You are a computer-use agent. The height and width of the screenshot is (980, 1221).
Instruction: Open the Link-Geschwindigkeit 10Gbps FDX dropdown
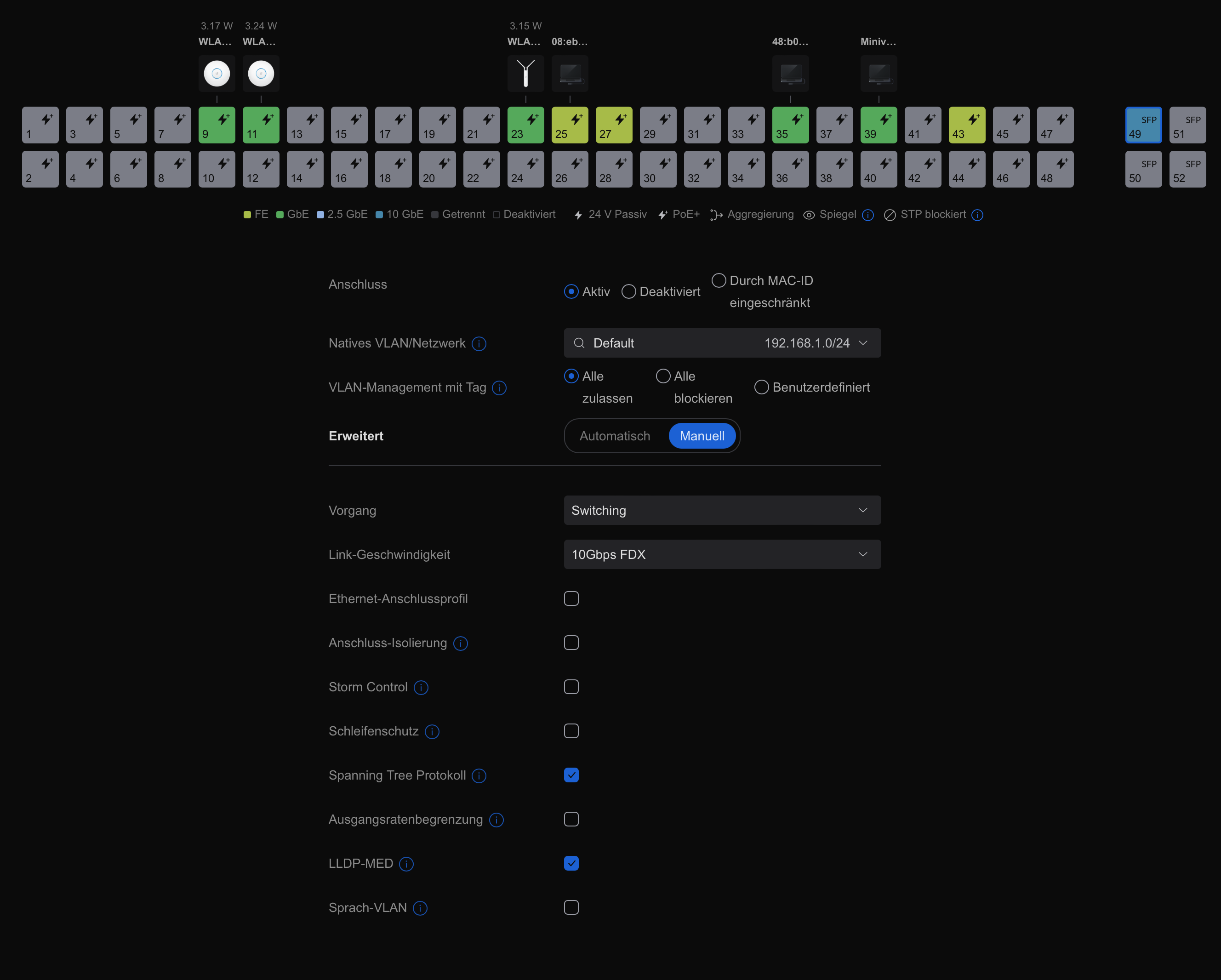[722, 554]
